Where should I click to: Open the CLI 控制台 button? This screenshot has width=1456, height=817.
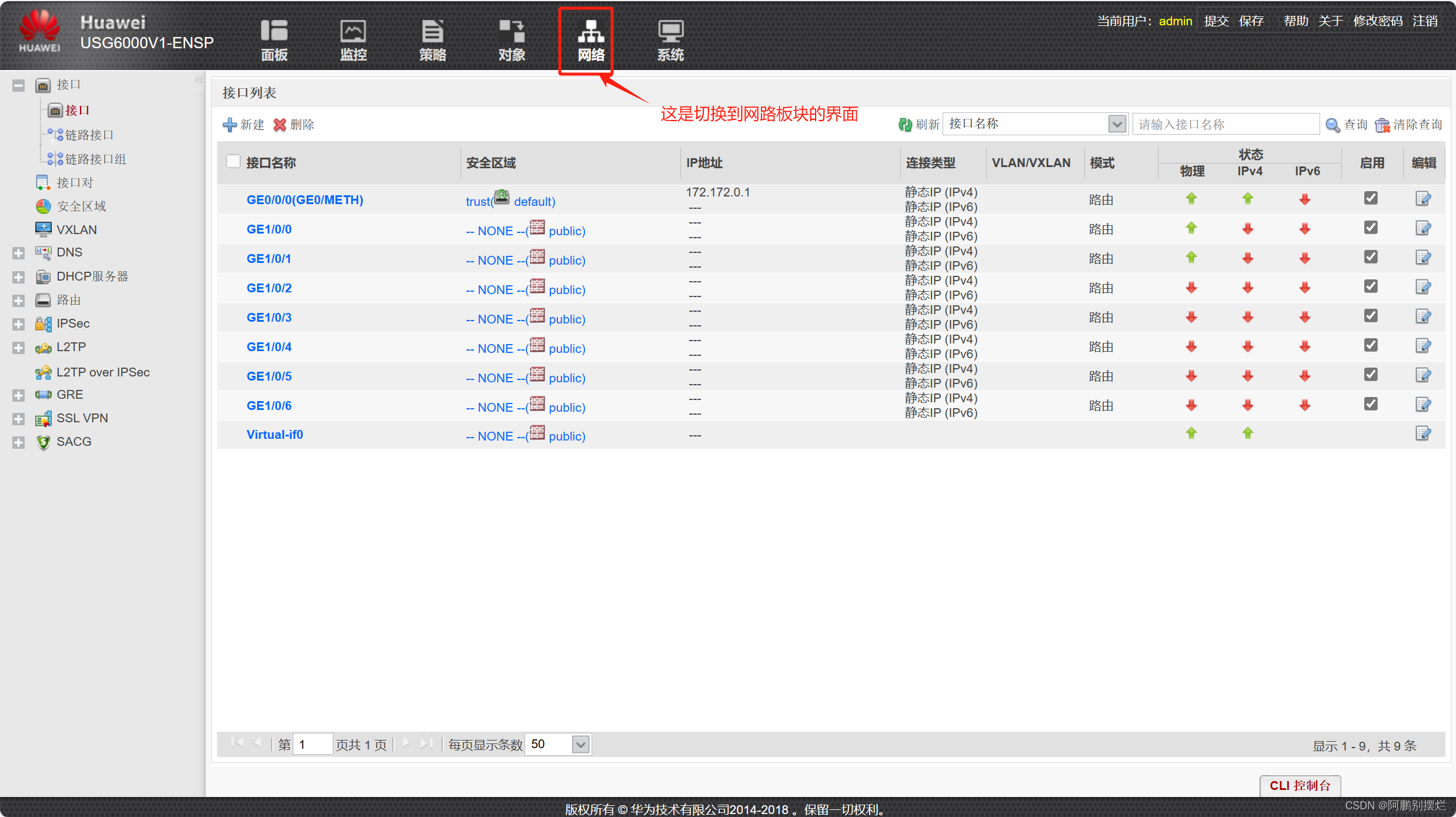[1300, 786]
